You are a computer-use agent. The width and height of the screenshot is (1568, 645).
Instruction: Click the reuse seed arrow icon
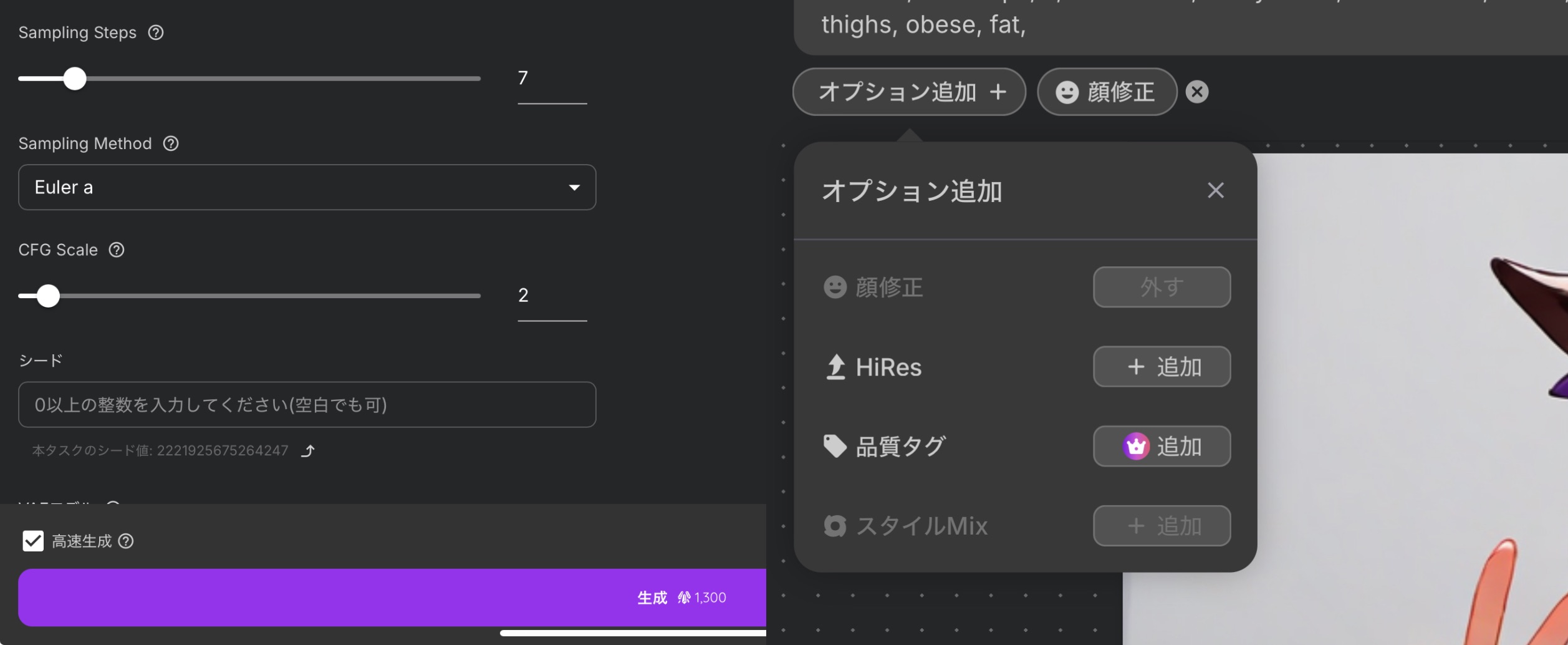tap(308, 450)
